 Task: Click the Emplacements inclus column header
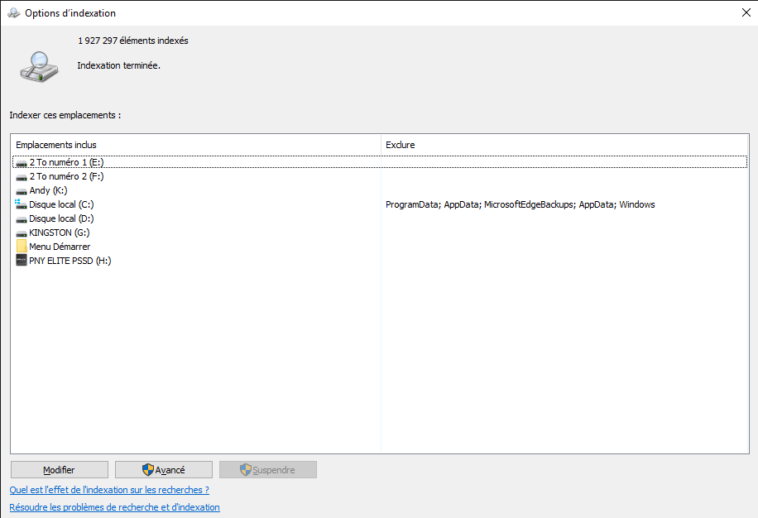pos(196,144)
